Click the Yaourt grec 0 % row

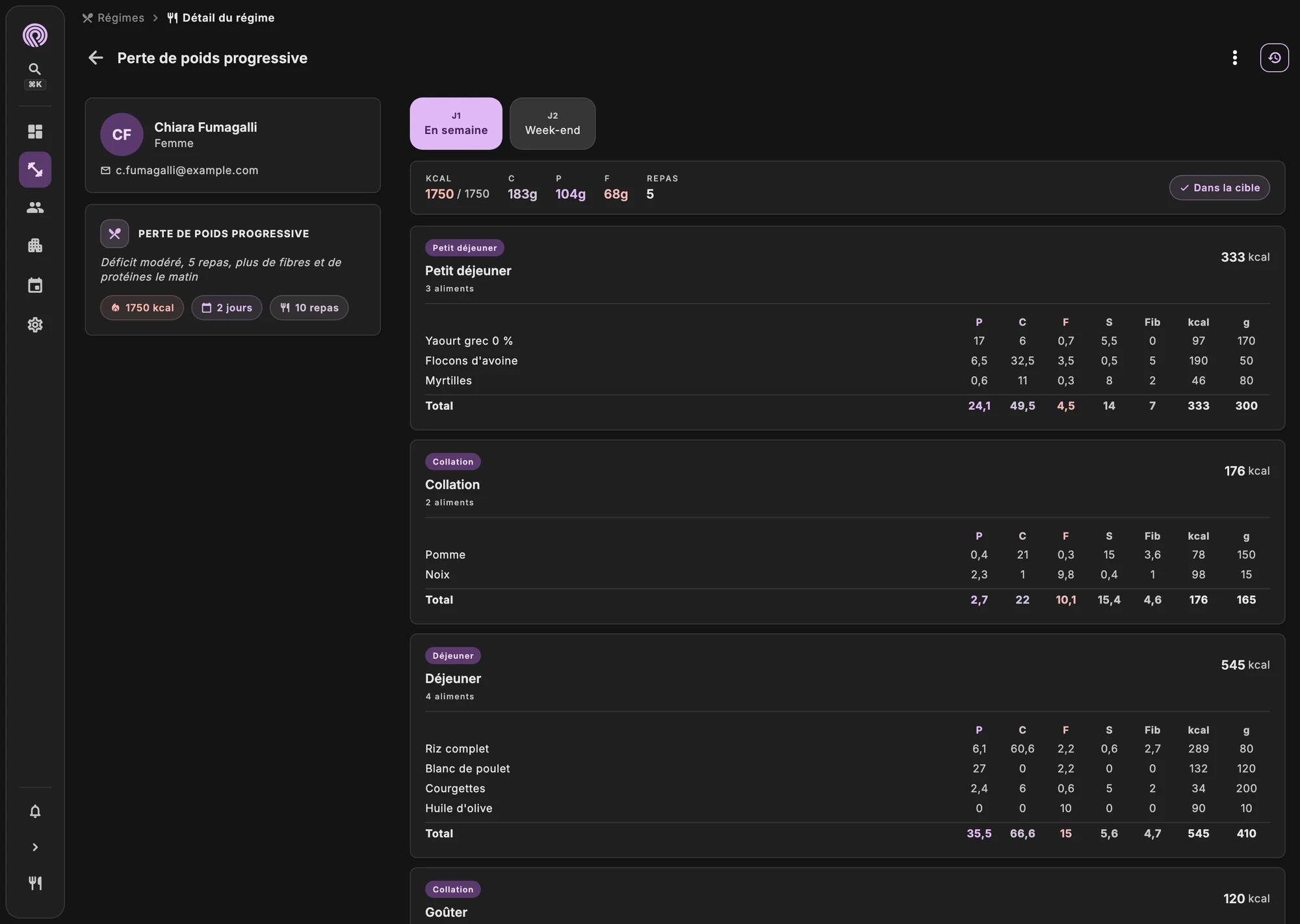coord(847,341)
